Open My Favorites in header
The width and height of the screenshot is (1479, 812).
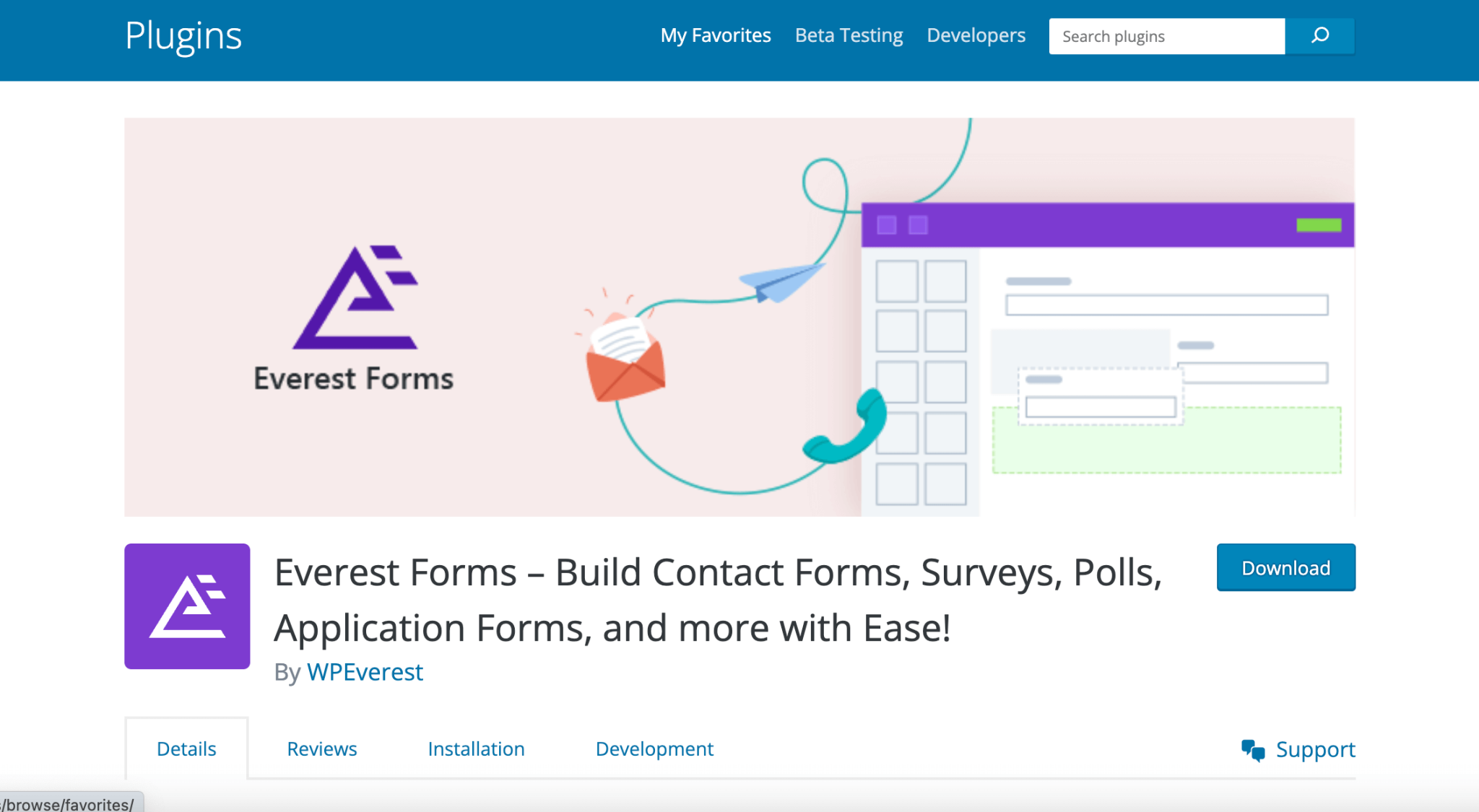(716, 35)
